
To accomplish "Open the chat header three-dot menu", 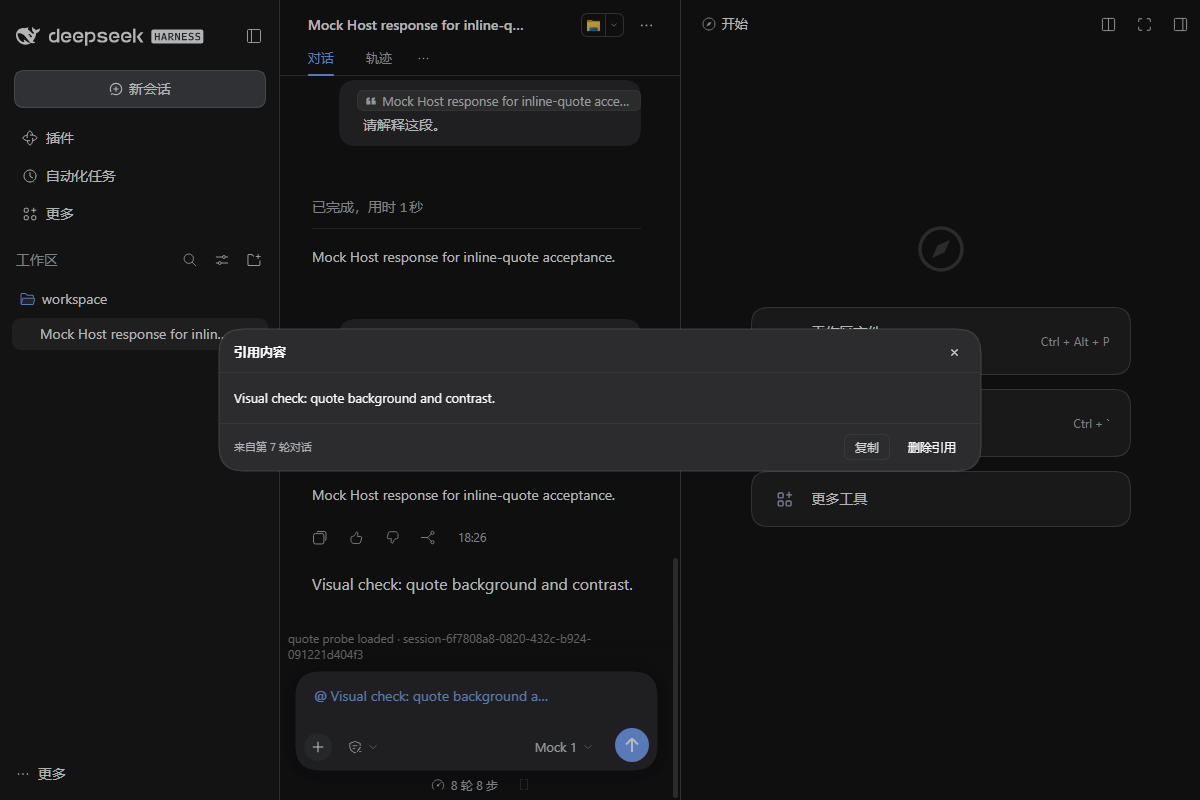I will click(646, 25).
